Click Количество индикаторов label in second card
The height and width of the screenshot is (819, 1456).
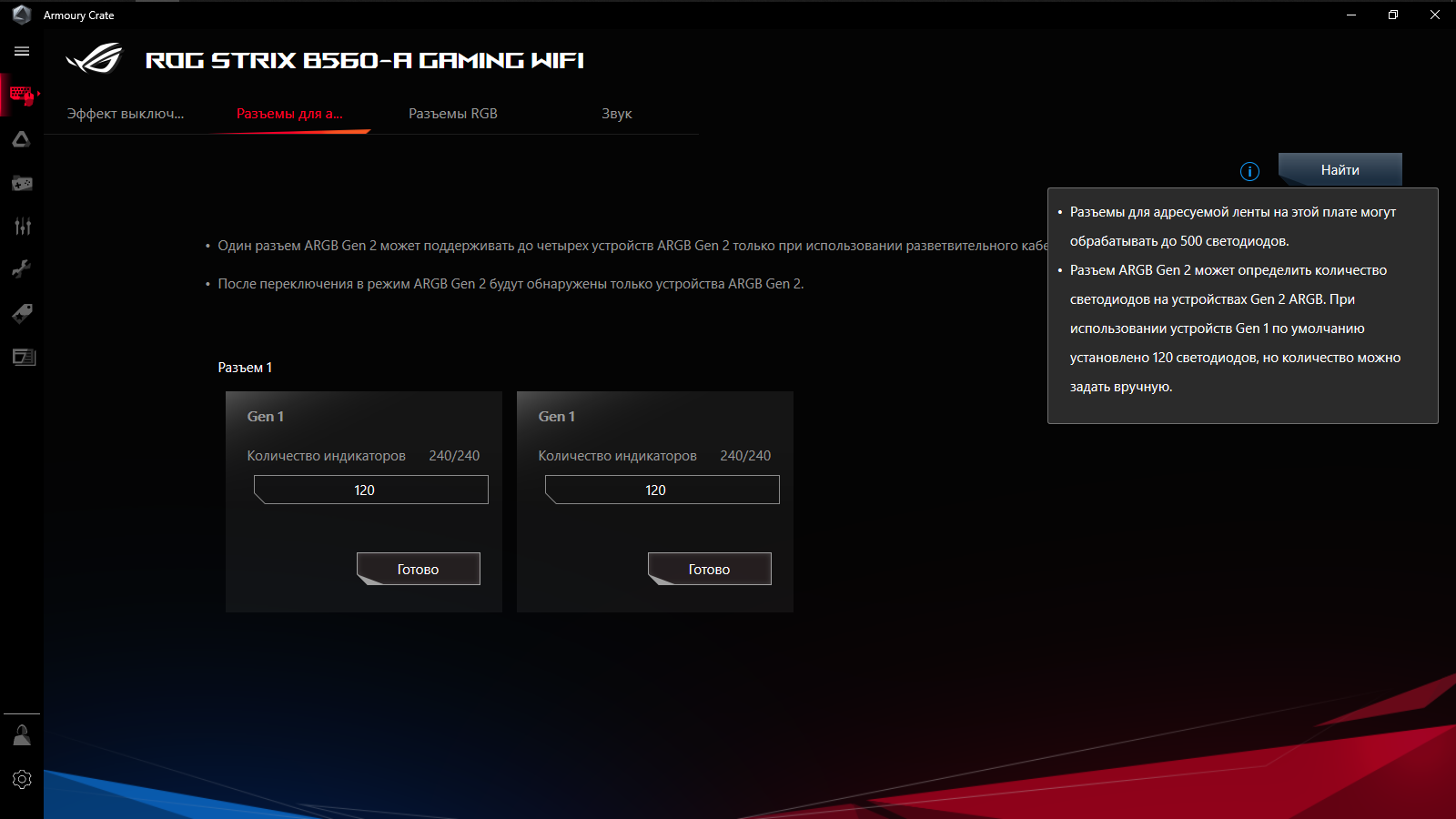click(618, 456)
